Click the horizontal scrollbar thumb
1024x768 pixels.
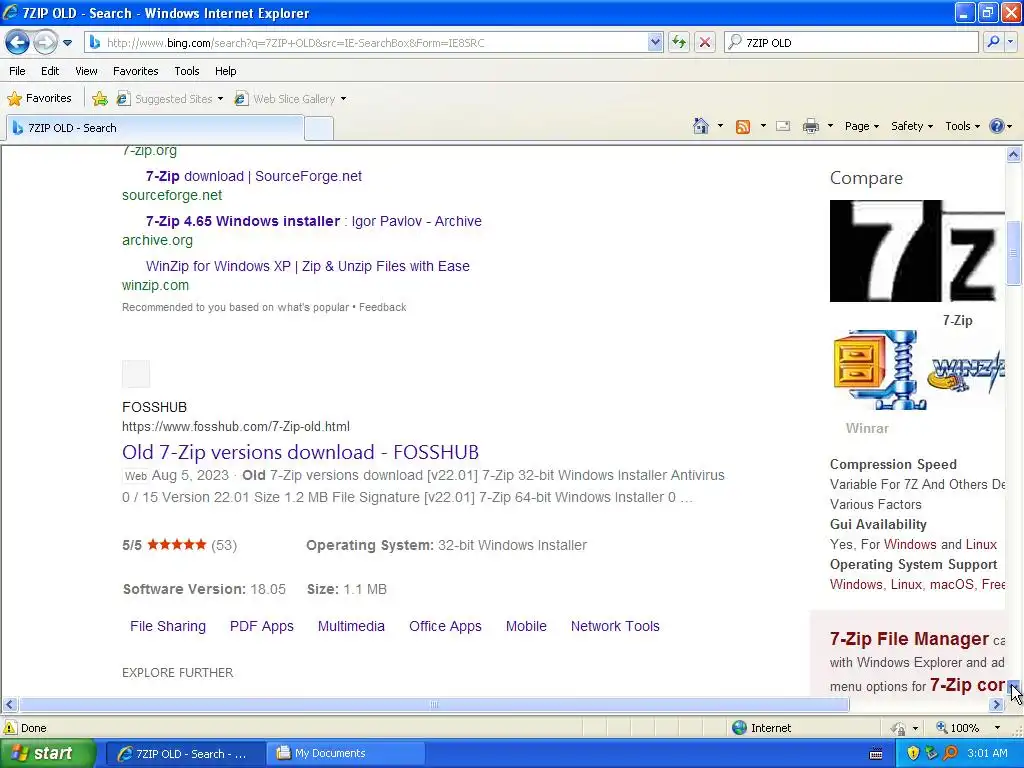coord(434,705)
